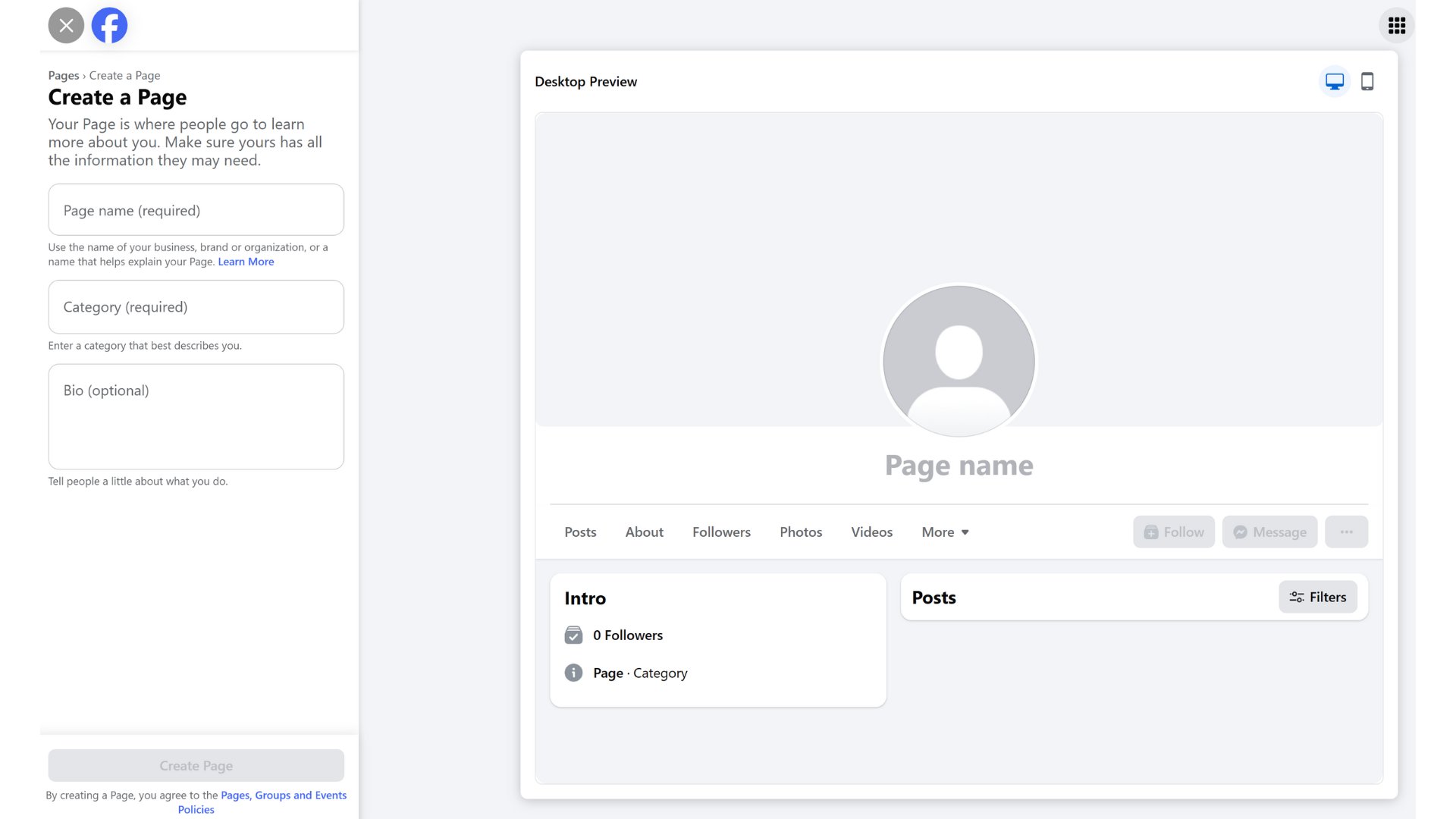Open the ellipsis options button in preview

(1346, 532)
